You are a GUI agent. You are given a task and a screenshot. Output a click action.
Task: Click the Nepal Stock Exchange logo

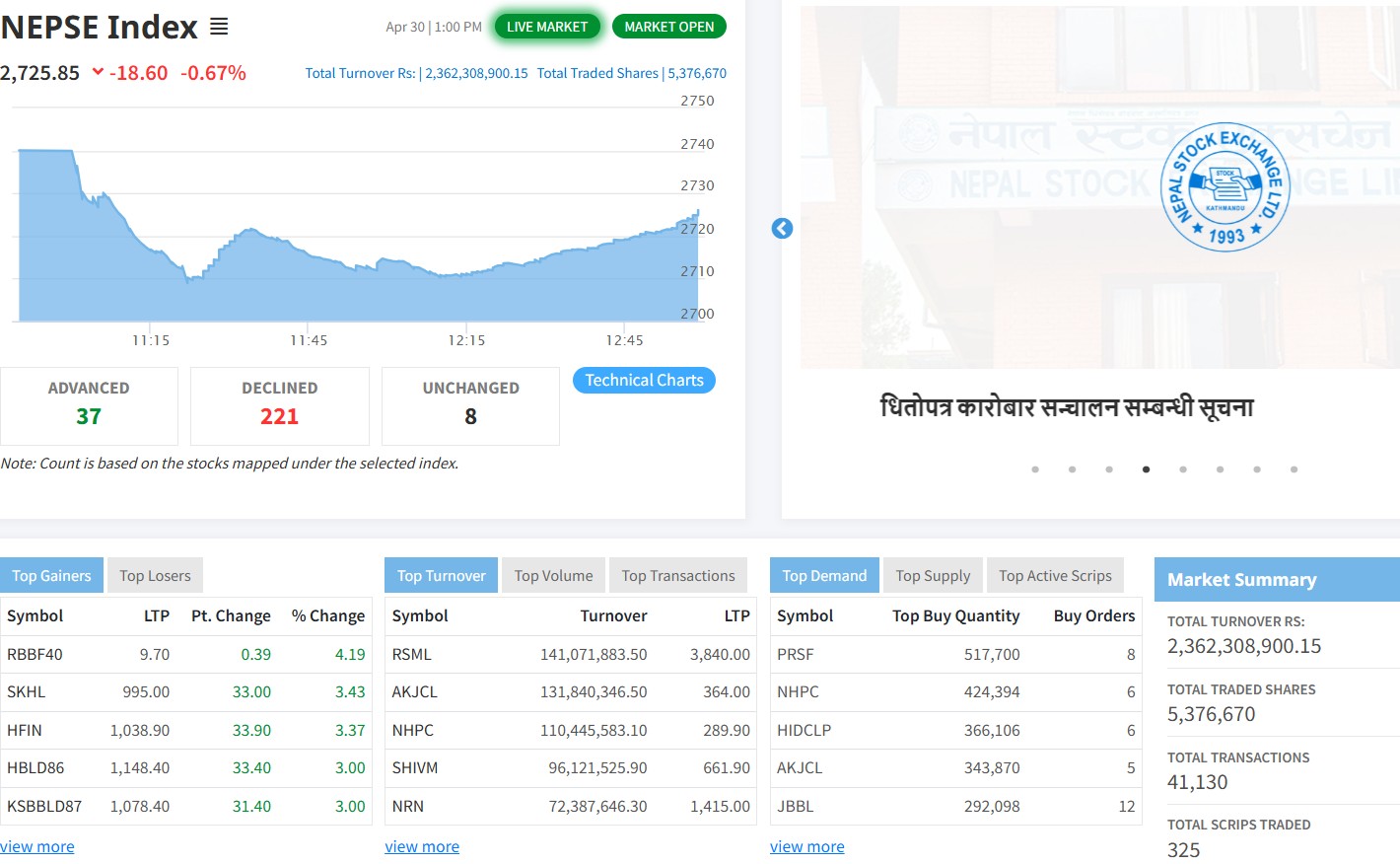pyautogui.click(x=1225, y=187)
